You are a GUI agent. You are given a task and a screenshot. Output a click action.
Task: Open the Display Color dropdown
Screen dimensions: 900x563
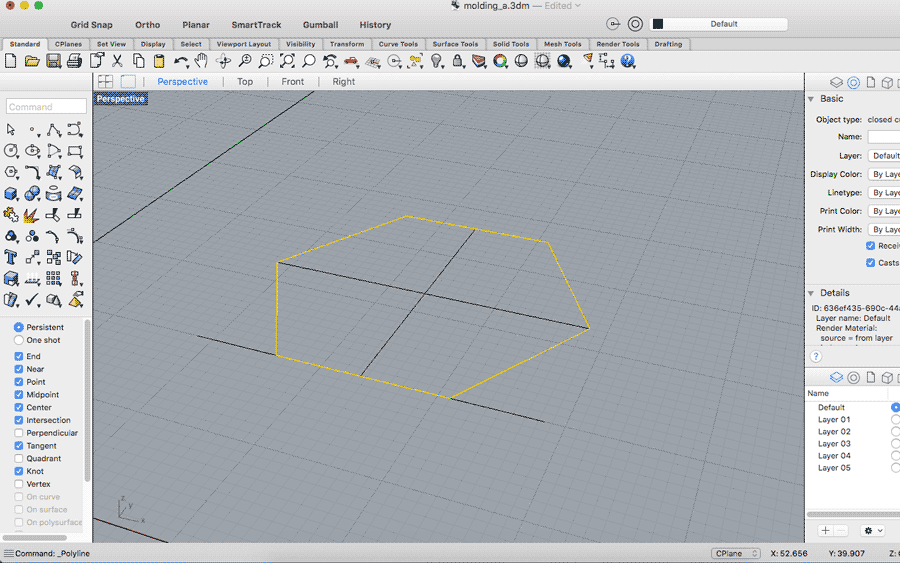pos(884,174)
